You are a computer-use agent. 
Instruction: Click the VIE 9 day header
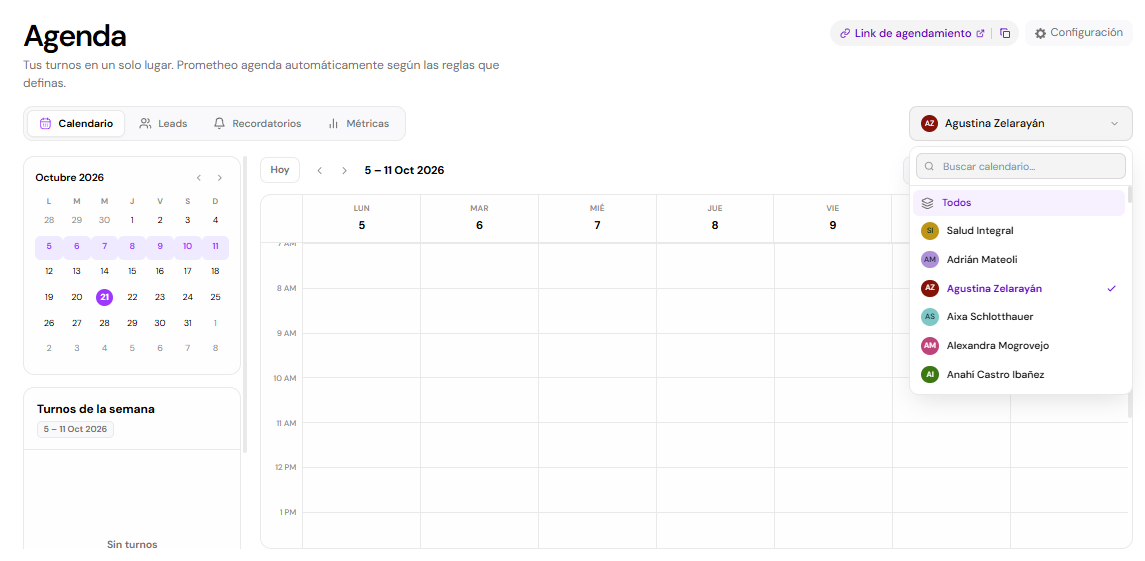[x=832, y=218]
